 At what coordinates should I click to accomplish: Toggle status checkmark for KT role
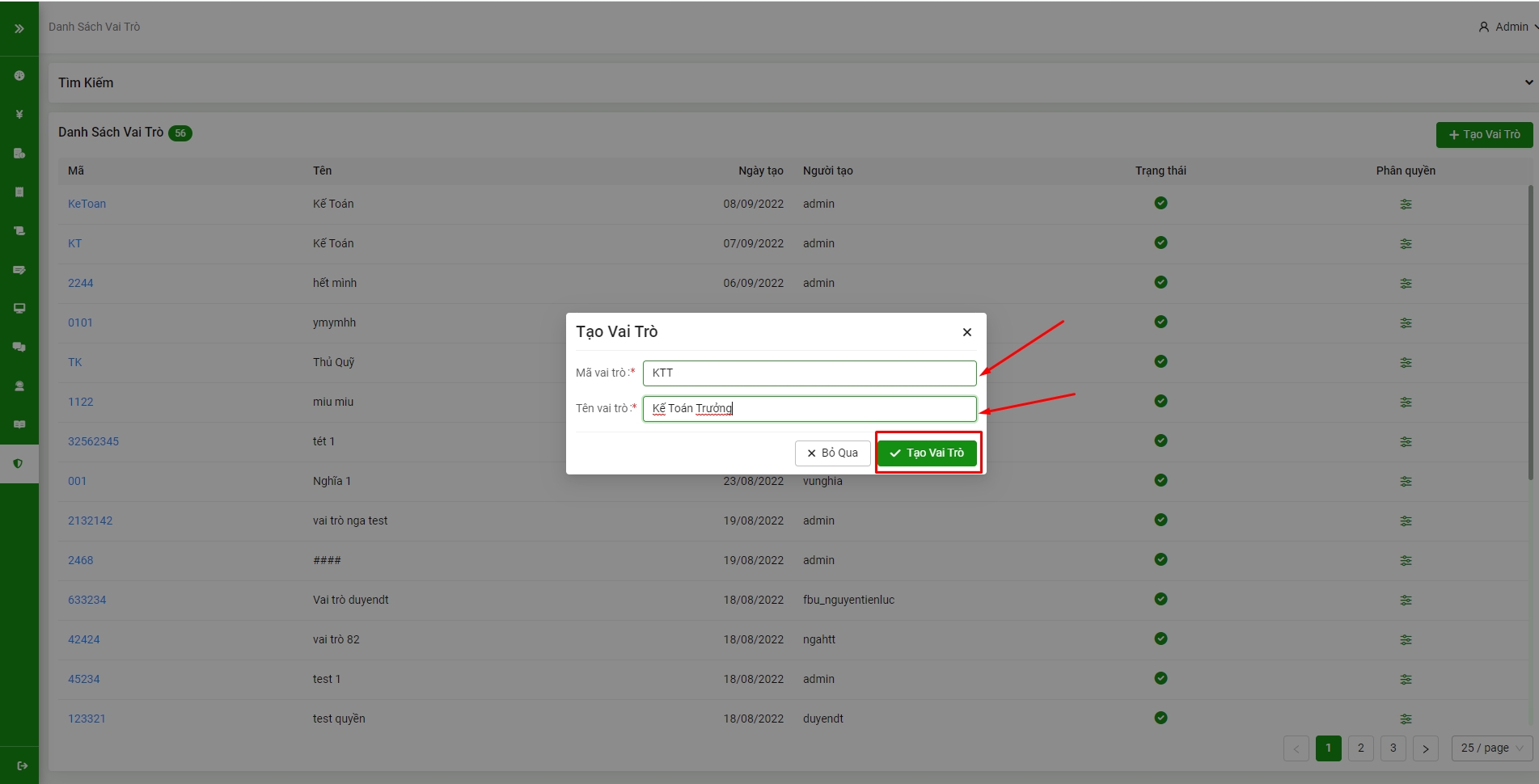point(1161,242)
